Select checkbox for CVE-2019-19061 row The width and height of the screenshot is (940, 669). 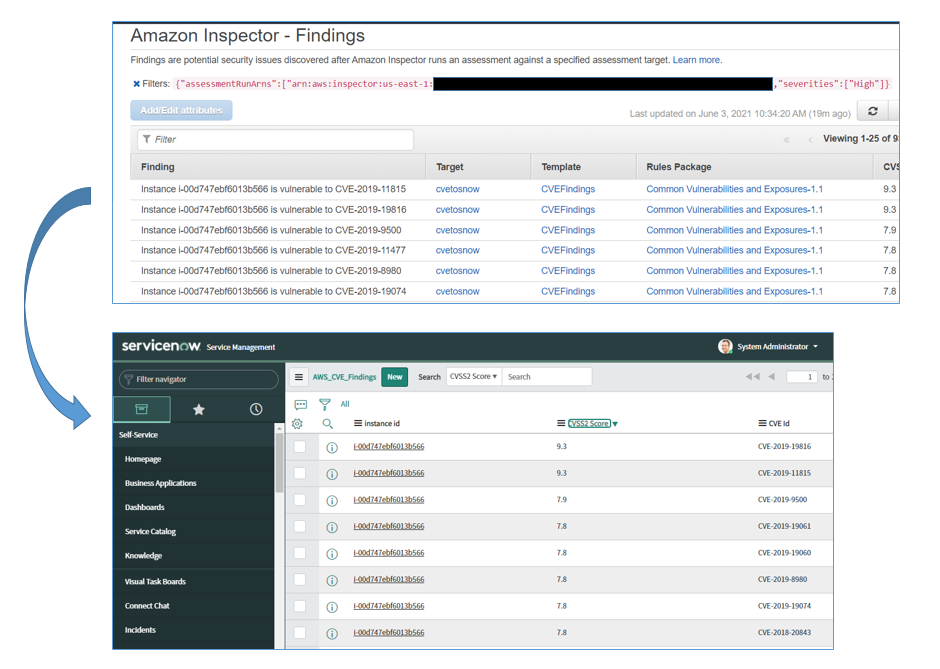pyautogui.click(x=300, y=526)
